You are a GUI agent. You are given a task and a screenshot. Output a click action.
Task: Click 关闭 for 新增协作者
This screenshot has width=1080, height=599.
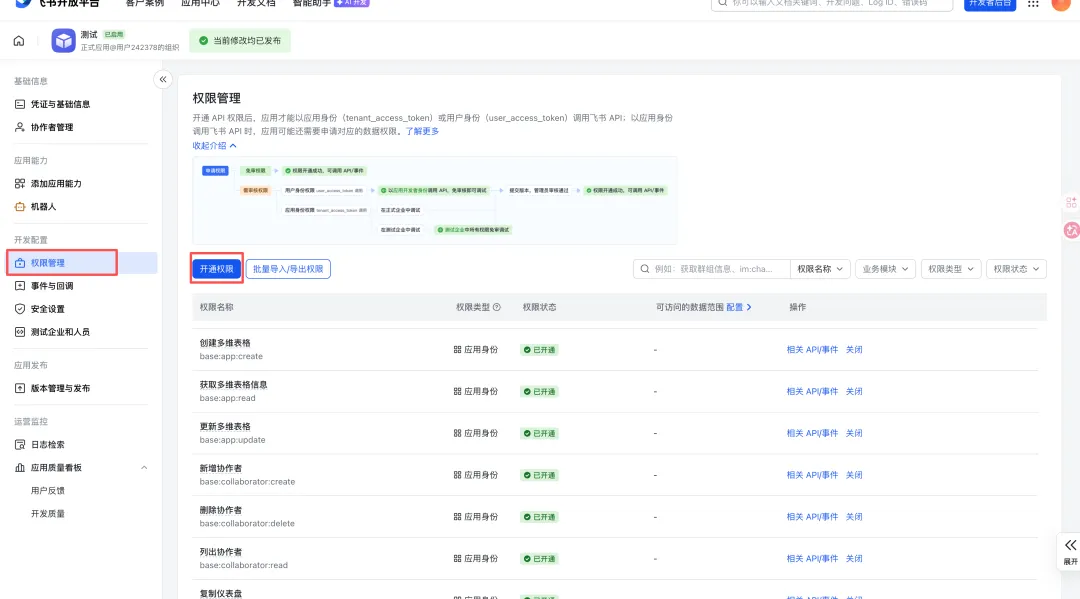pyautogui.click(x=854, y=475)
